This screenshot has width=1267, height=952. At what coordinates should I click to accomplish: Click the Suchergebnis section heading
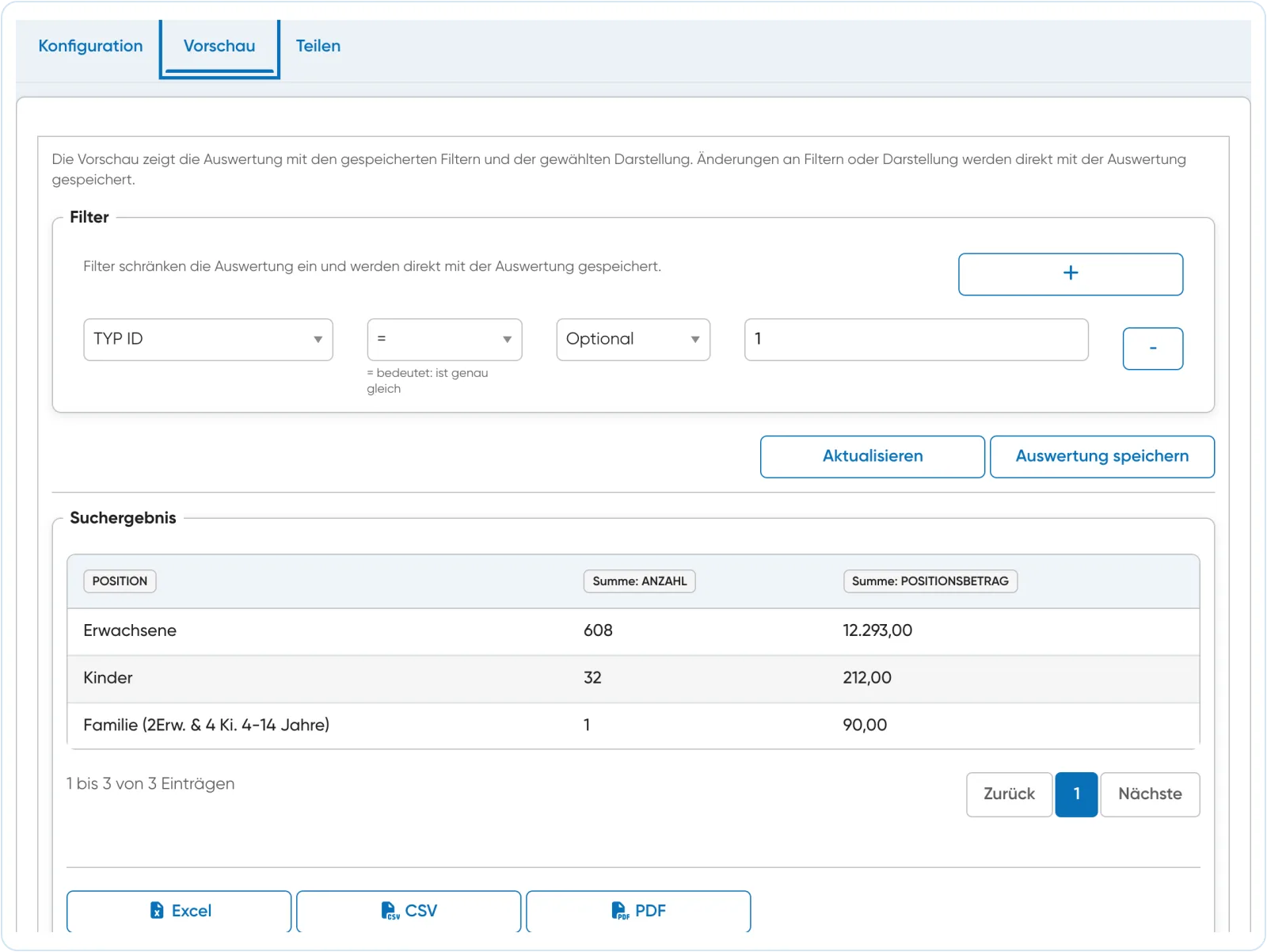tap(123, 518)
